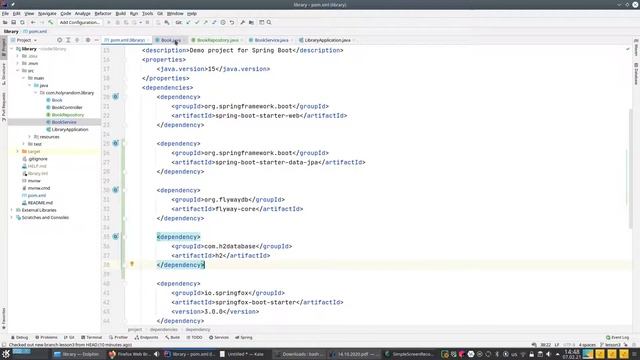The image size is (640, 360).
Task: Collapse the library root folder
Action: (x=12, y=49)
